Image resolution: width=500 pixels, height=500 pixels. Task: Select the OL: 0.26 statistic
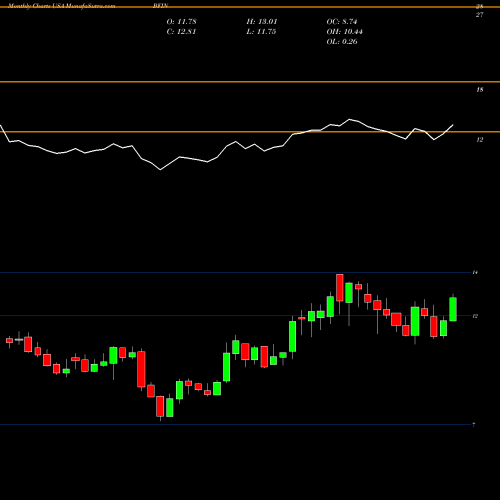pos(342,42)
